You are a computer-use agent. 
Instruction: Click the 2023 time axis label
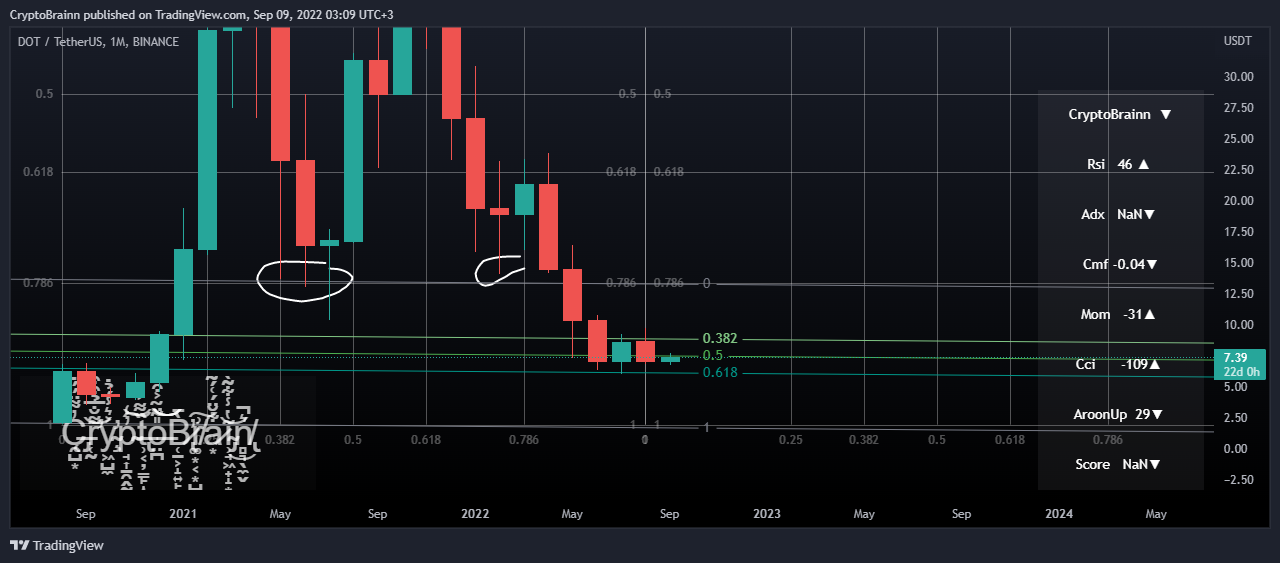767,514
